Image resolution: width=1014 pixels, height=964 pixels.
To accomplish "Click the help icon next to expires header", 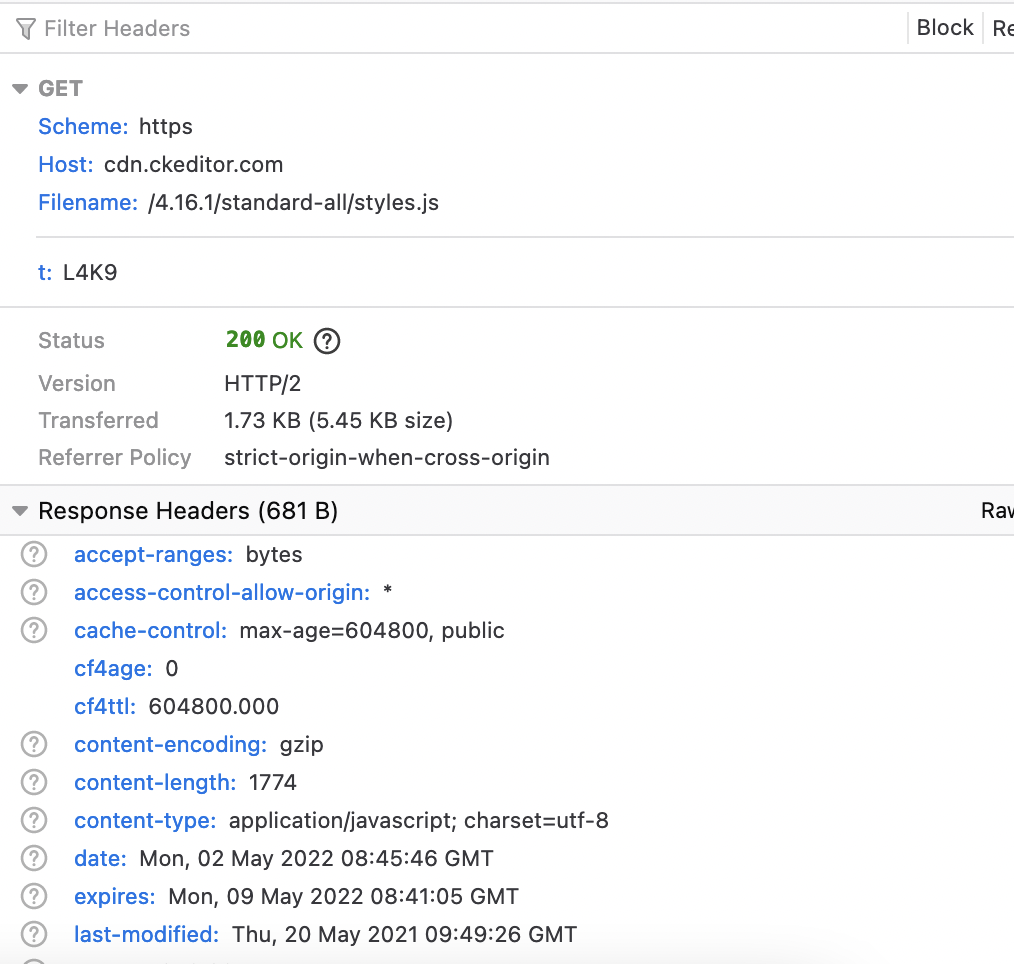I will coord(33,896).
